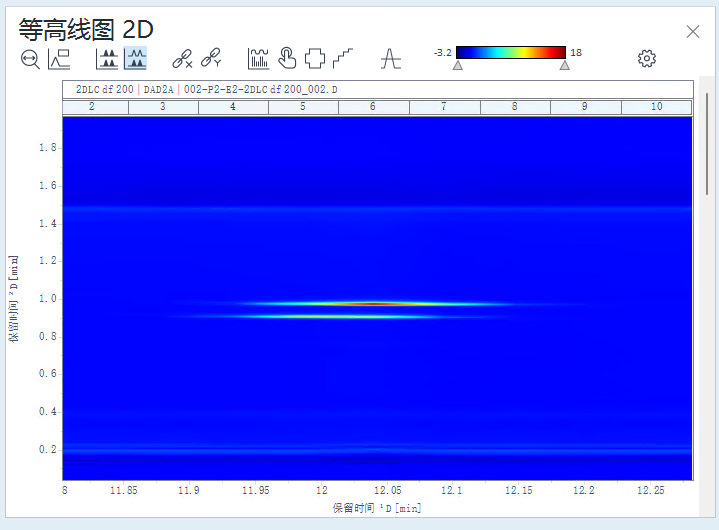Image resolution: width=719 pixels, height=530 pixels.
Task: Select the separate peaks display icon
Action: [x=107, y=59]
